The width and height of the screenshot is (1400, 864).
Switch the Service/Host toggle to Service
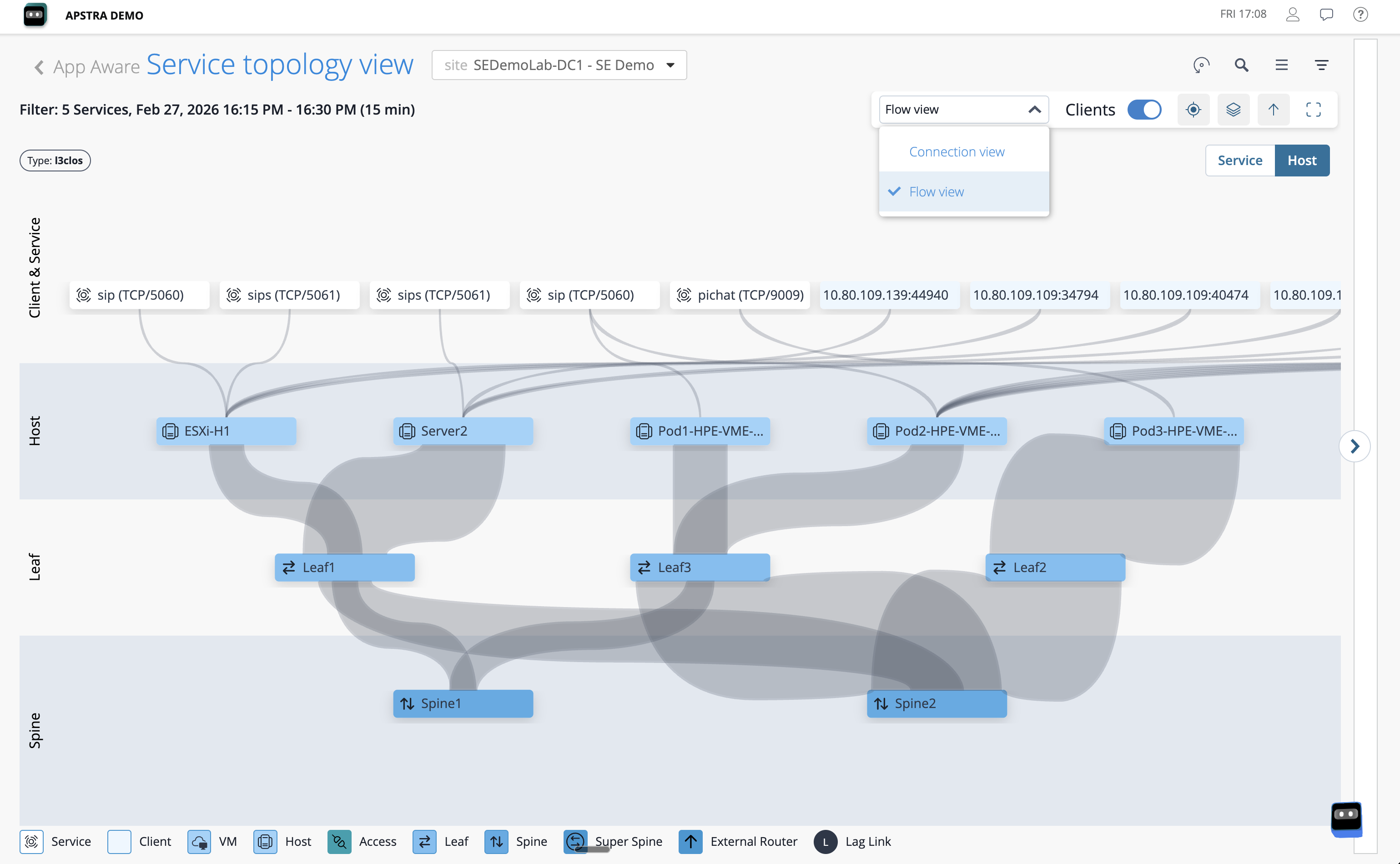pyautogui.click(x=1239, y=160)
